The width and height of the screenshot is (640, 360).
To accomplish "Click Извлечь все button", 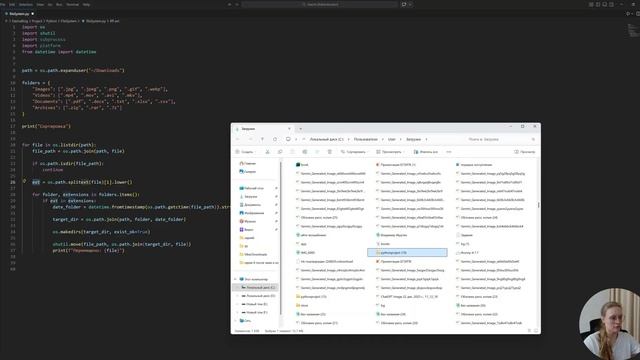I will coord(426,152).
